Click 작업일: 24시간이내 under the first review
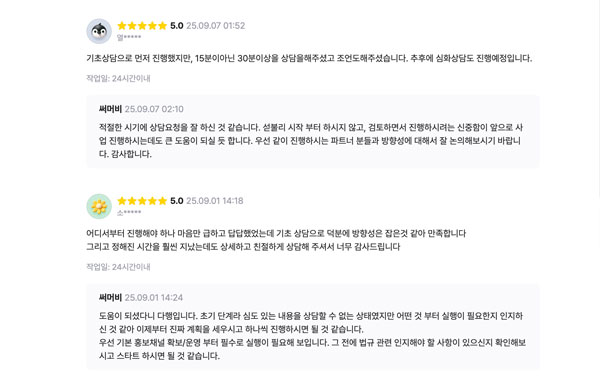The height and width of the screenshot is (391, 600). tap(118, 78)
